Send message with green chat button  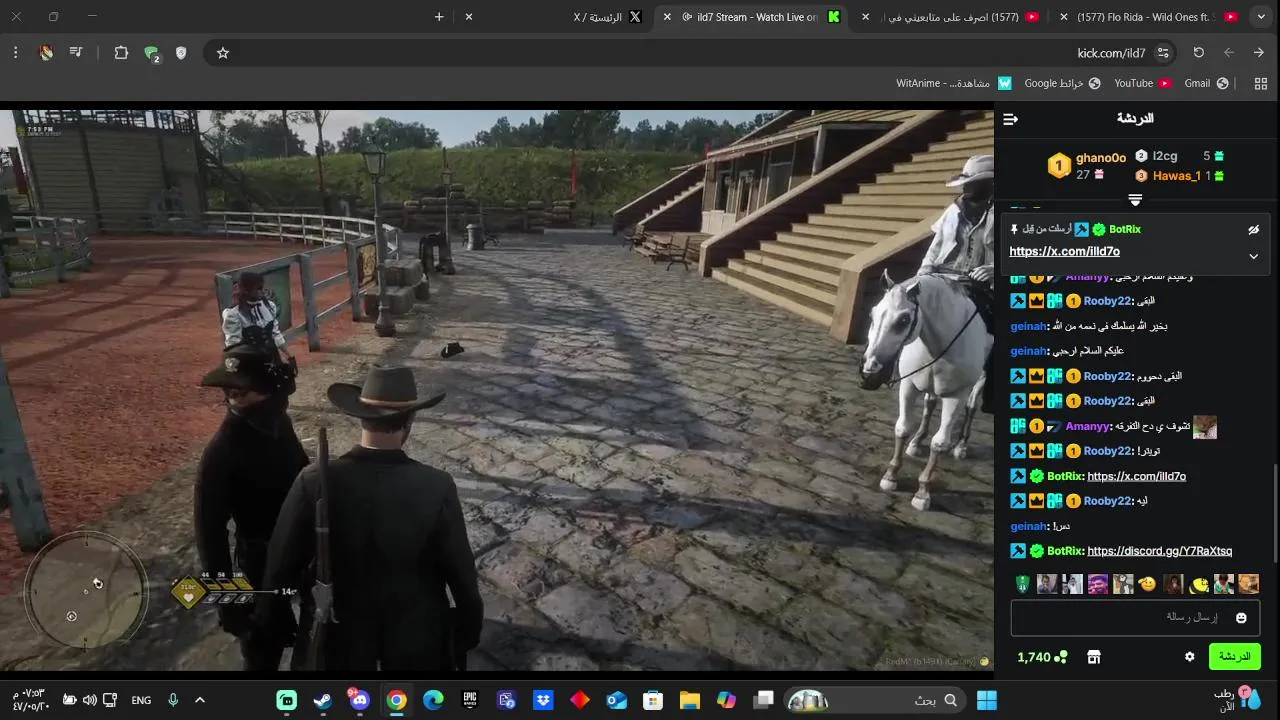click(1234, 657)
